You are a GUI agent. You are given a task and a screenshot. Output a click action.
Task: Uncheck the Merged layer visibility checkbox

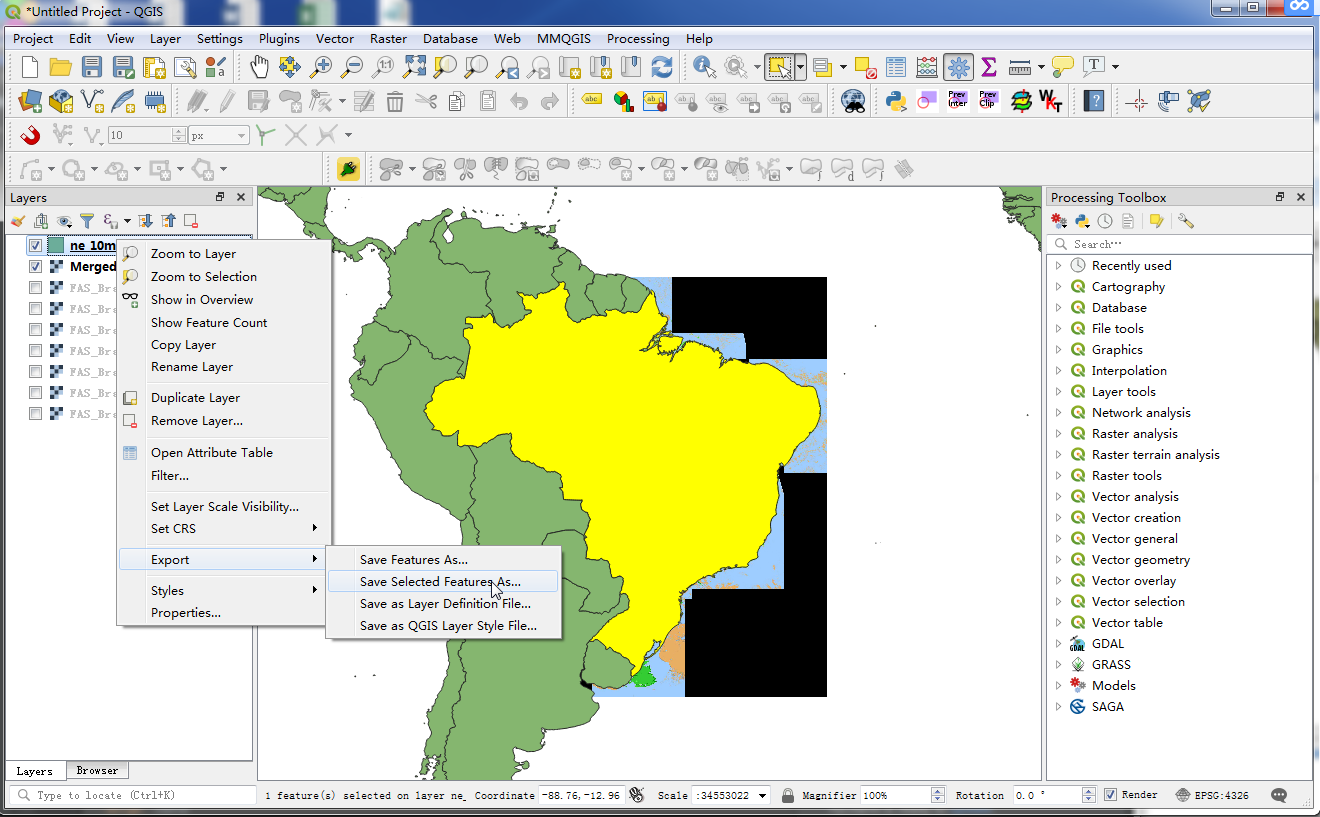[x=35, y=267]
